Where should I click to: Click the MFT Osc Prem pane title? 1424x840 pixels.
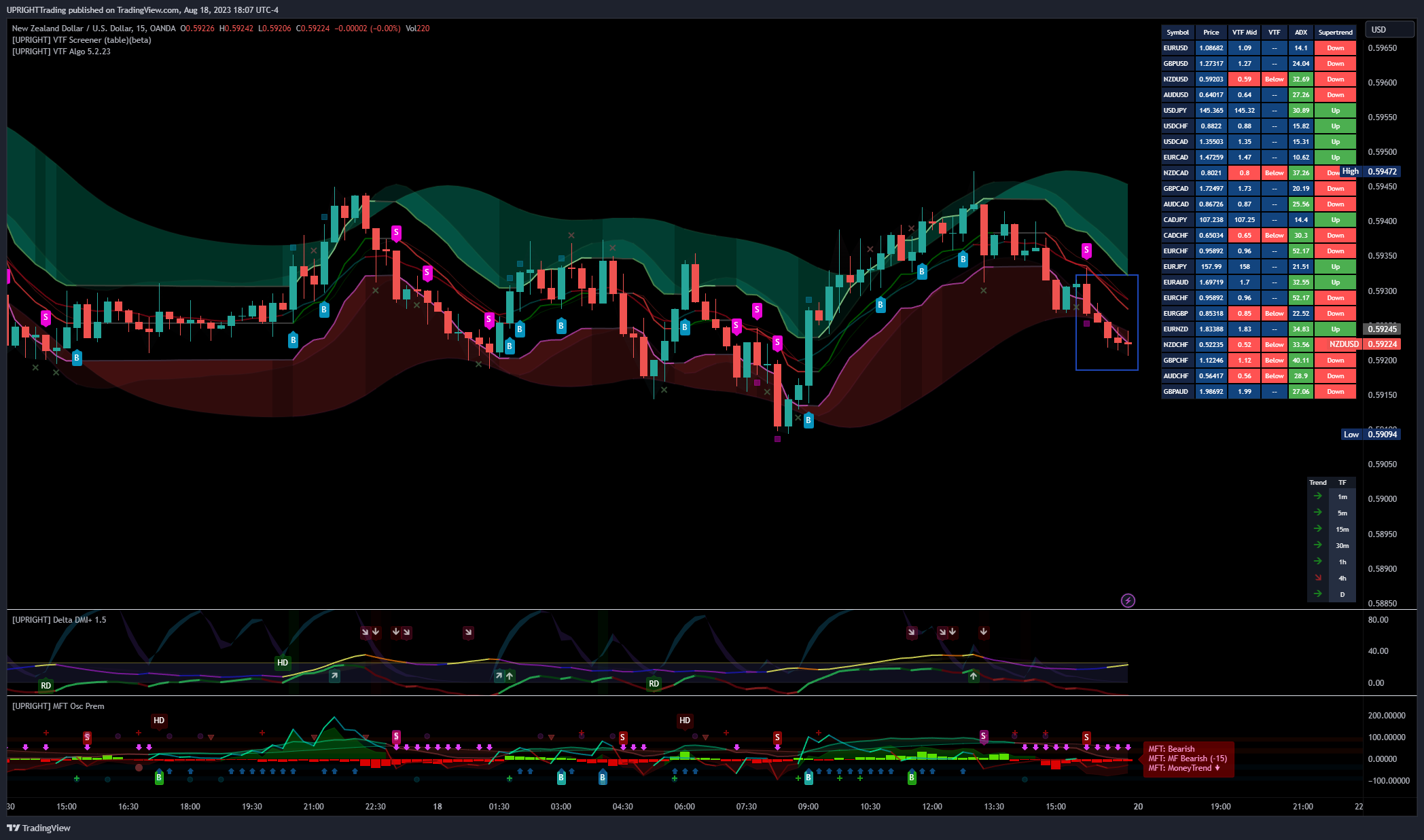(58, 706)
